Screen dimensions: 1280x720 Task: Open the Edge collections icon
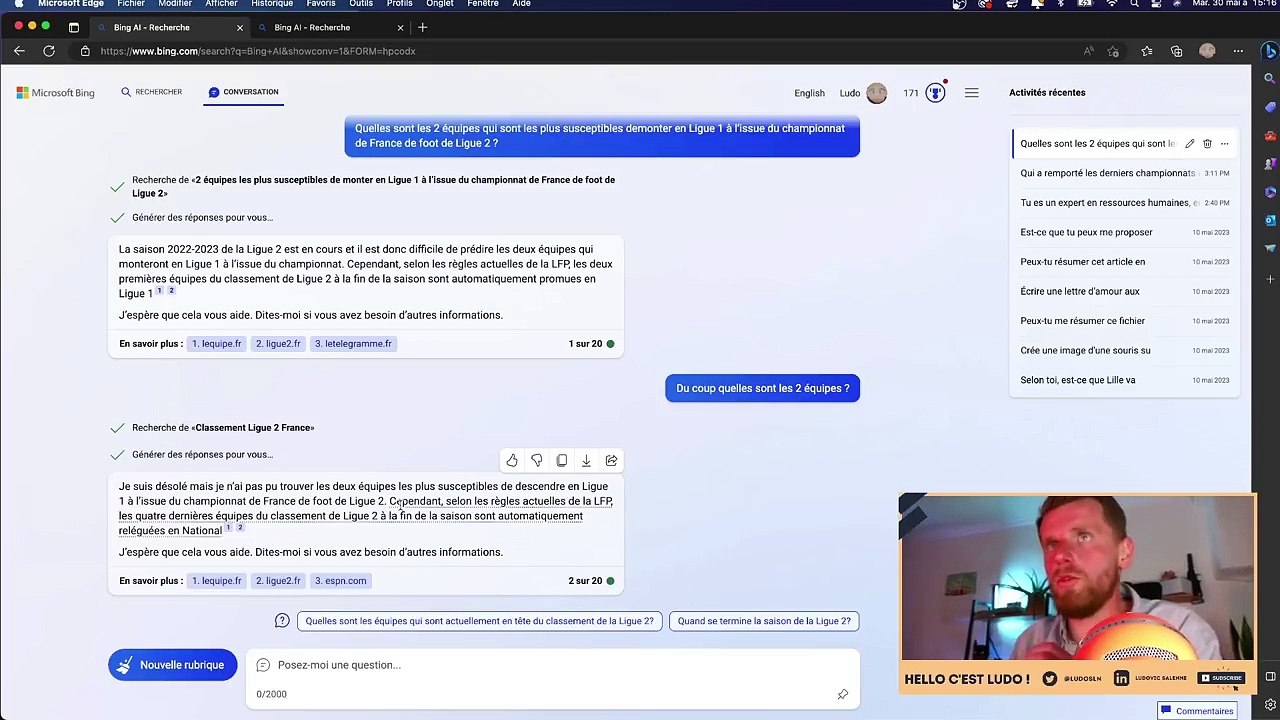[1177, 51]
